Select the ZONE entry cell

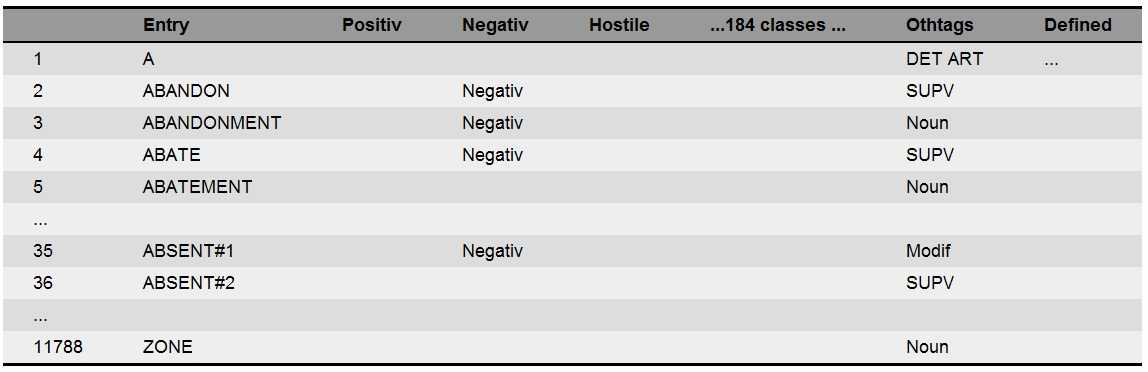coord(168,347)
